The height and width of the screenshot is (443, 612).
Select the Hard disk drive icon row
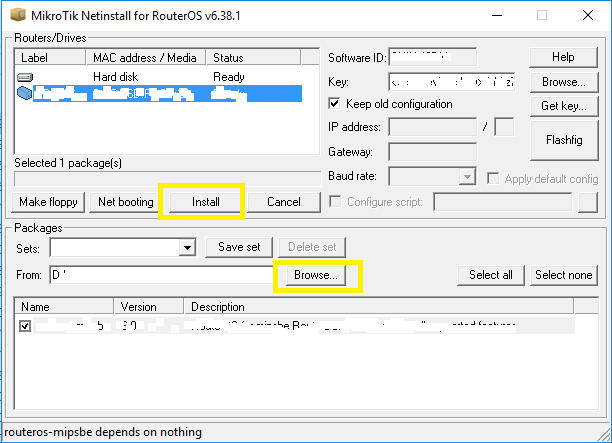pos(25,77)
